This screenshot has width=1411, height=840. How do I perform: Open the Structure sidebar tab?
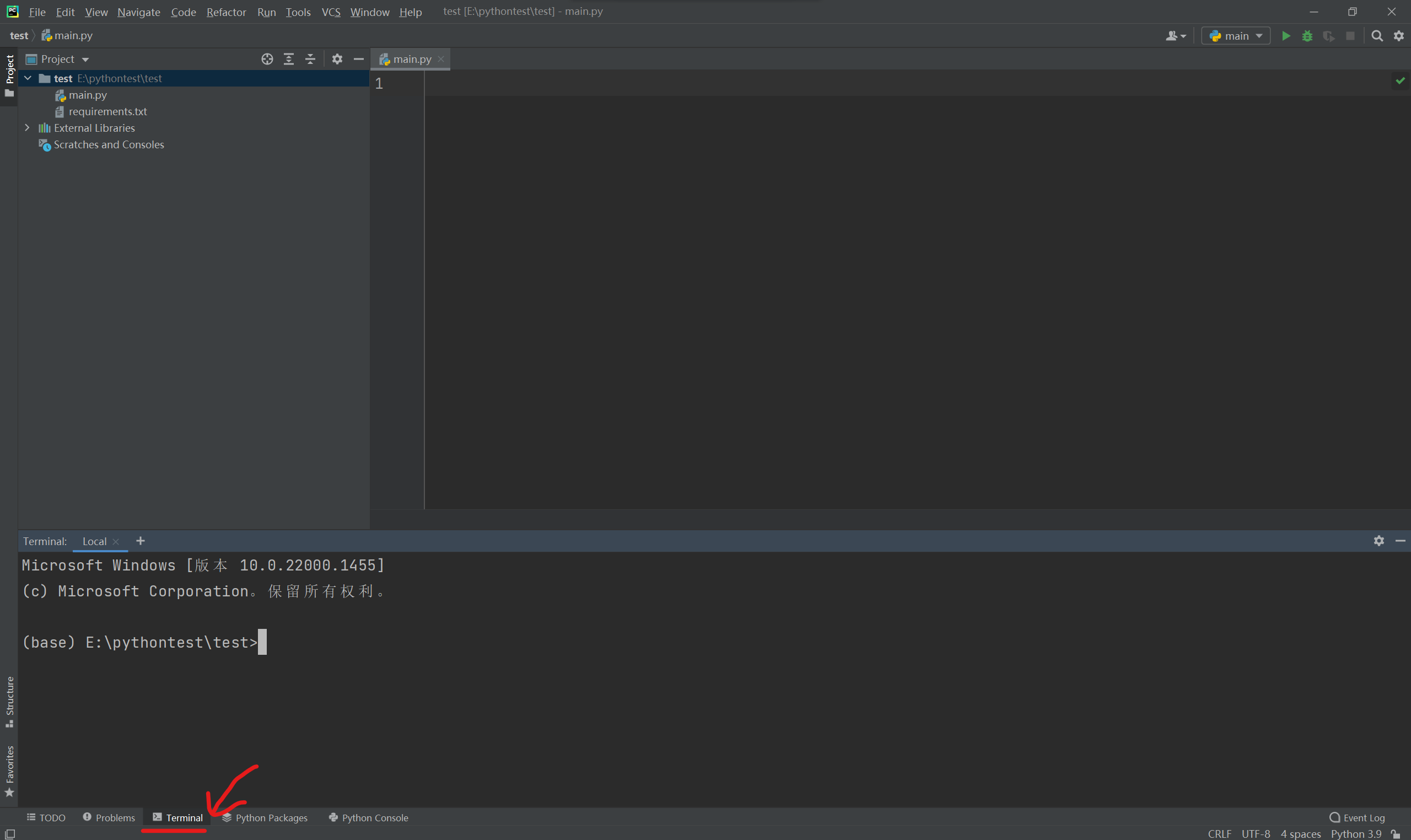point(9,702)
